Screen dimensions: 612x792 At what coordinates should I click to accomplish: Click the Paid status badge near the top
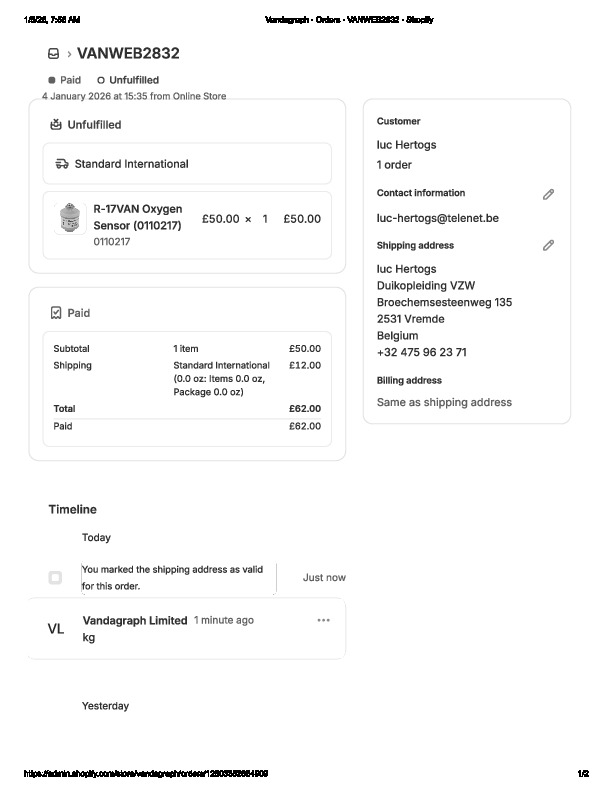click(65, 80)
